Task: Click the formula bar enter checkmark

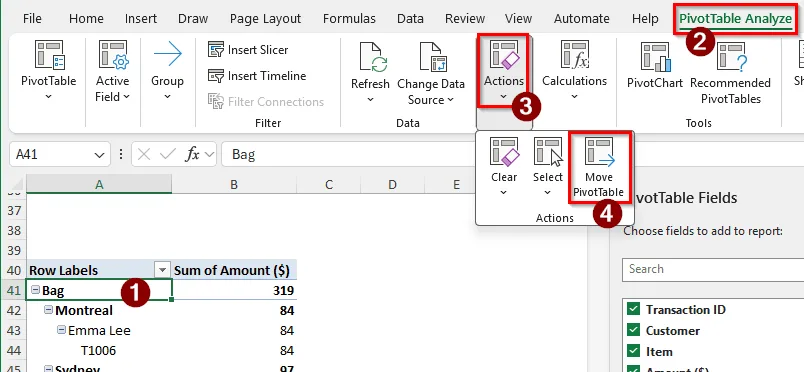Action: [x=168, y=154]
